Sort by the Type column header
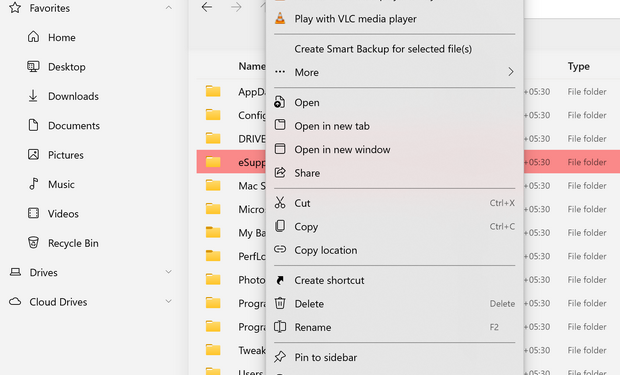The height and width of the screenshot is (375, 620). tap(578, 66)
